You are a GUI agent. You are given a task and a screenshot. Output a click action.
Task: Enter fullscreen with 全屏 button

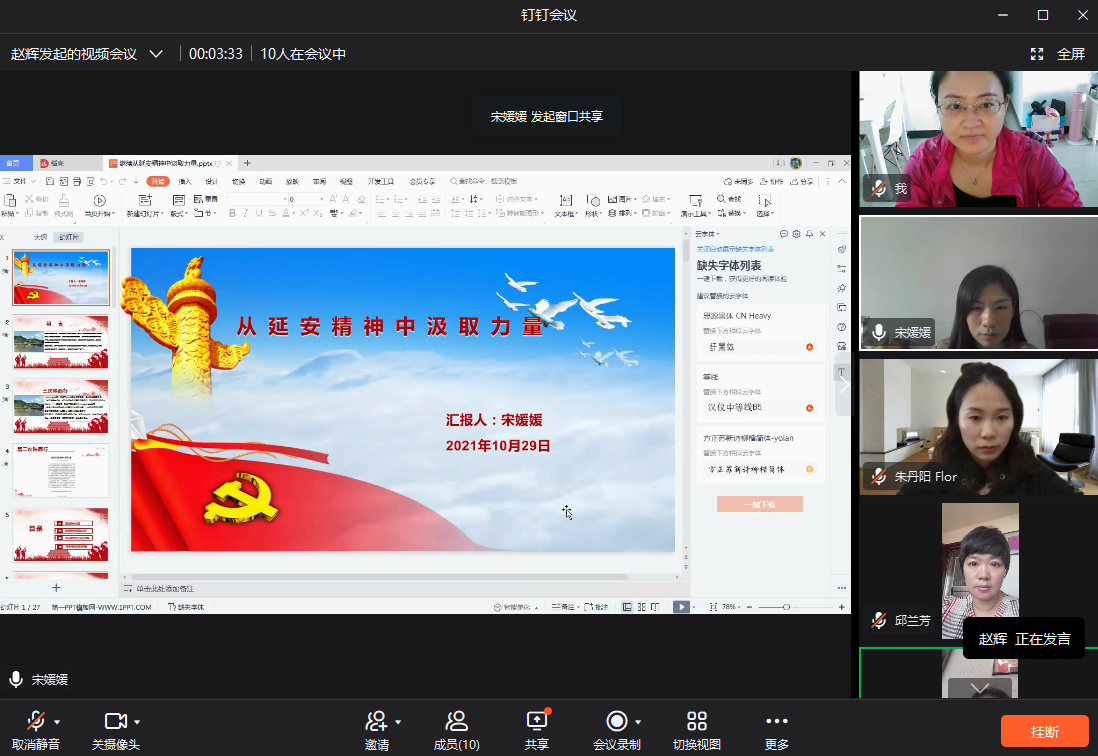(1058, 54)
